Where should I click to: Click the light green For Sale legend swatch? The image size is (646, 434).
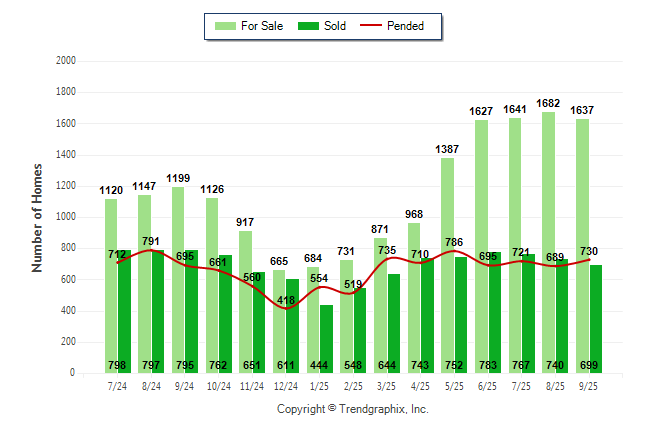point(226,26)
